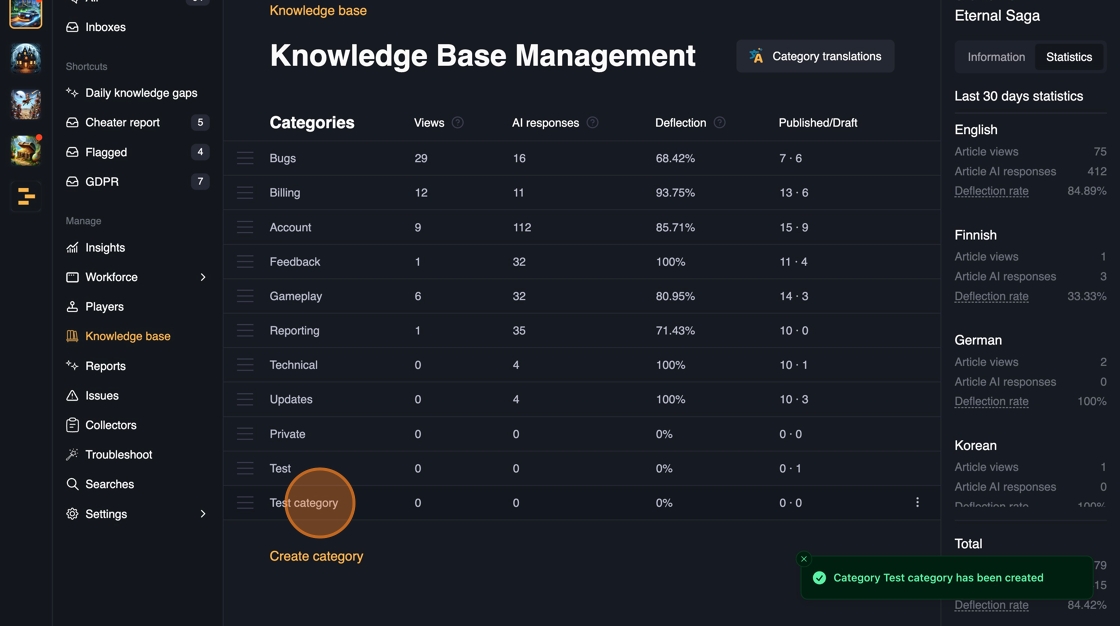Click the Knowledge base breadcrumb link
Viewport: 1120px width, 626px height.
point(318,11)
